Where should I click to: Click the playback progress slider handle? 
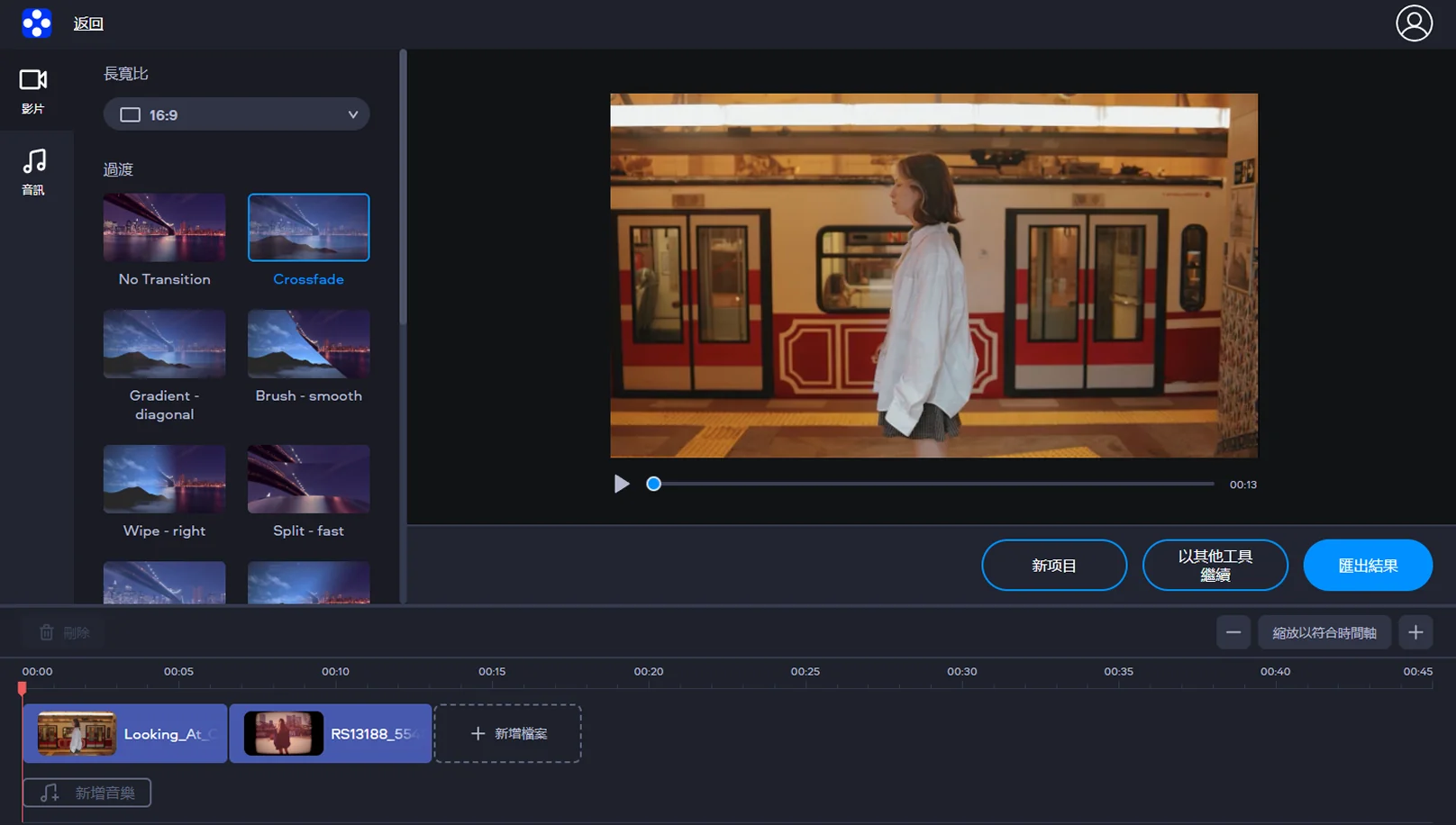(x=654, y=485)
